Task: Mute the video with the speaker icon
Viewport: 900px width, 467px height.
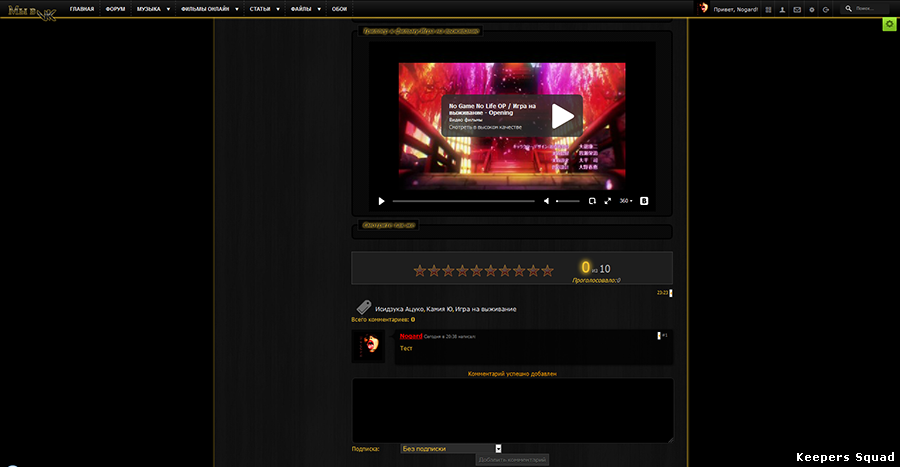Action: pyautogui.click(x=546, y=201)
